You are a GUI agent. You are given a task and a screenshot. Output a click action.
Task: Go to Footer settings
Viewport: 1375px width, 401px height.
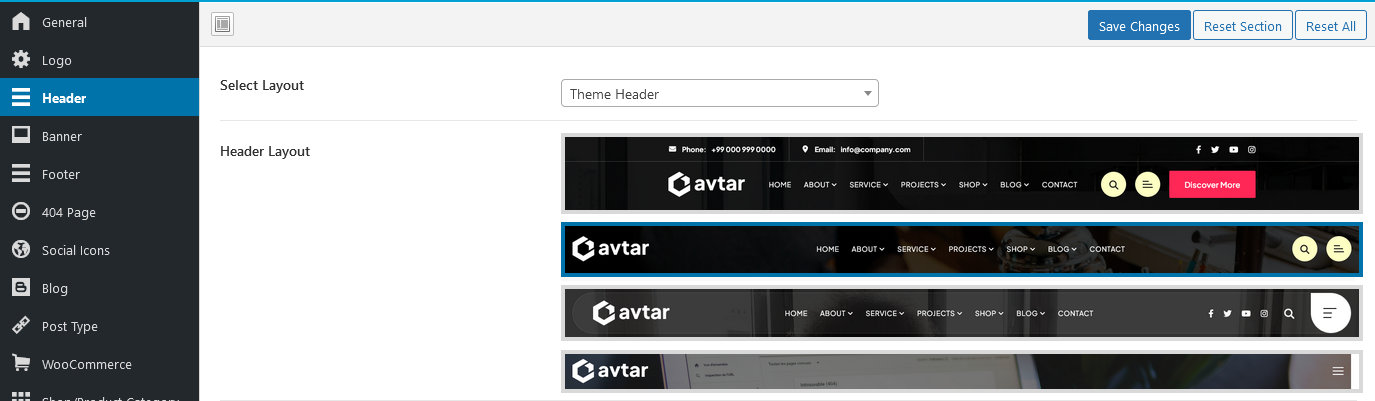click(x=100, y=174)
